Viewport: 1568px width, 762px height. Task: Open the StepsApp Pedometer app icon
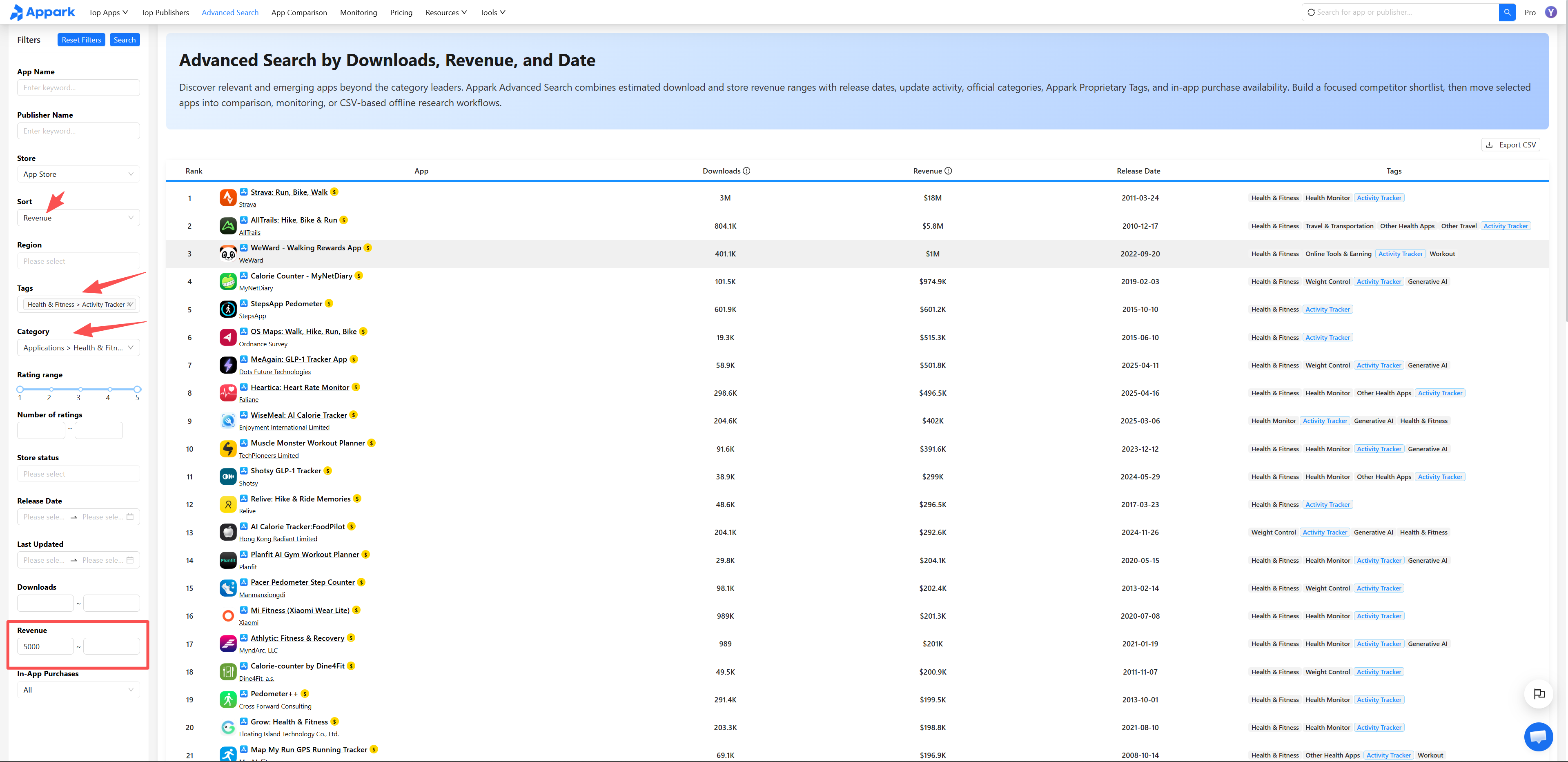pyautogui.click(x=228, y=309)
